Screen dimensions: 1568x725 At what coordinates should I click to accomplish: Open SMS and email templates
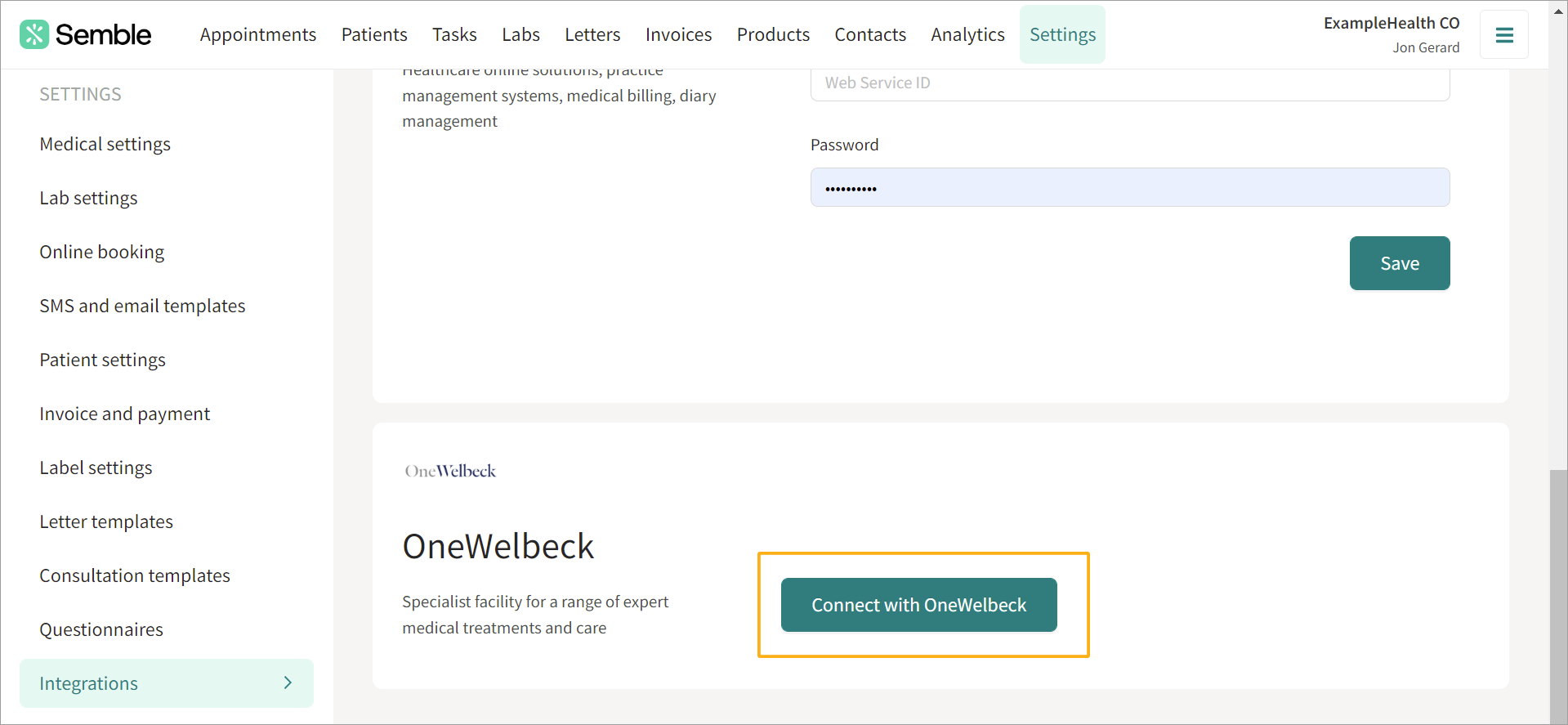[x=142, y=306]
